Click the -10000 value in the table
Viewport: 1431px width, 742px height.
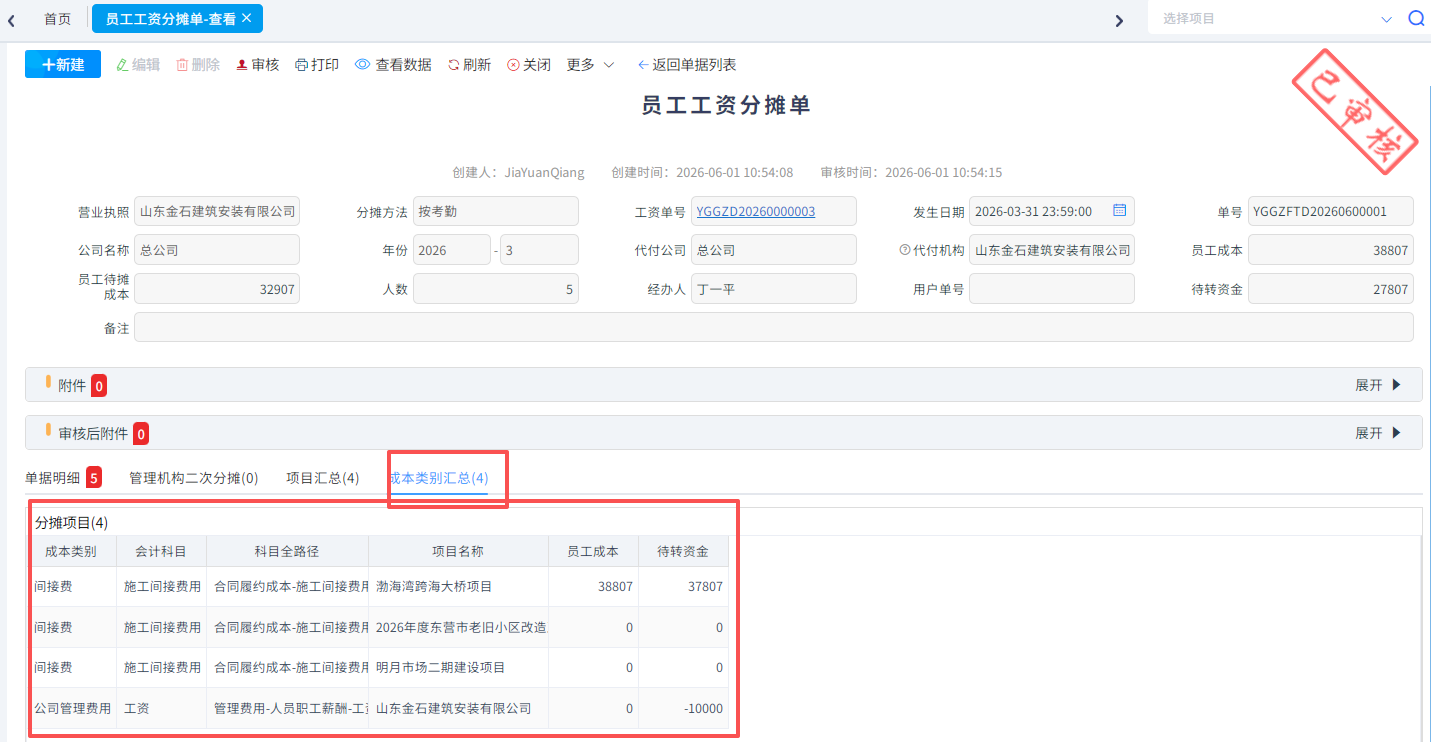click(683, 708)
